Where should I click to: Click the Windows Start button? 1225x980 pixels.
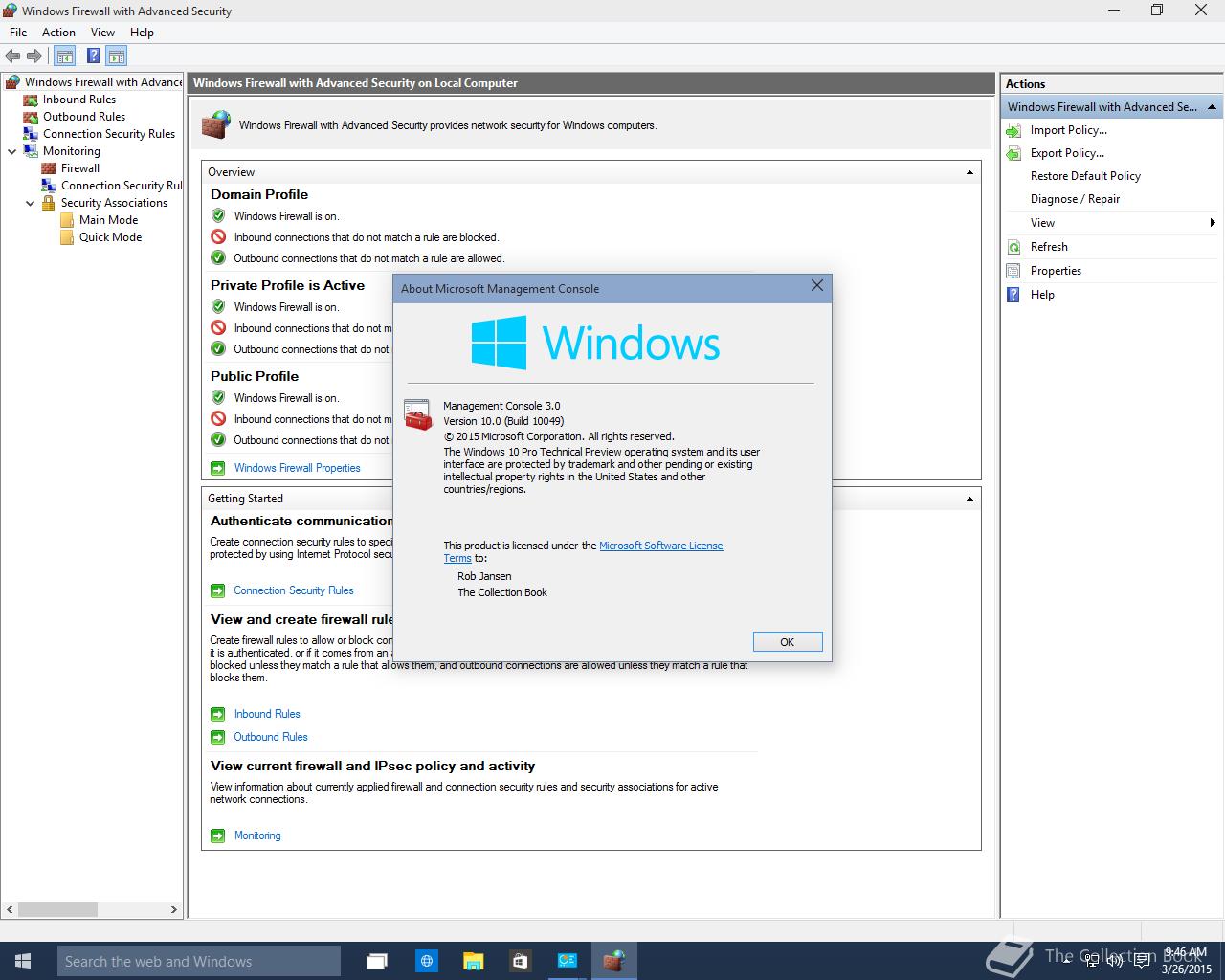pos(23,961)
